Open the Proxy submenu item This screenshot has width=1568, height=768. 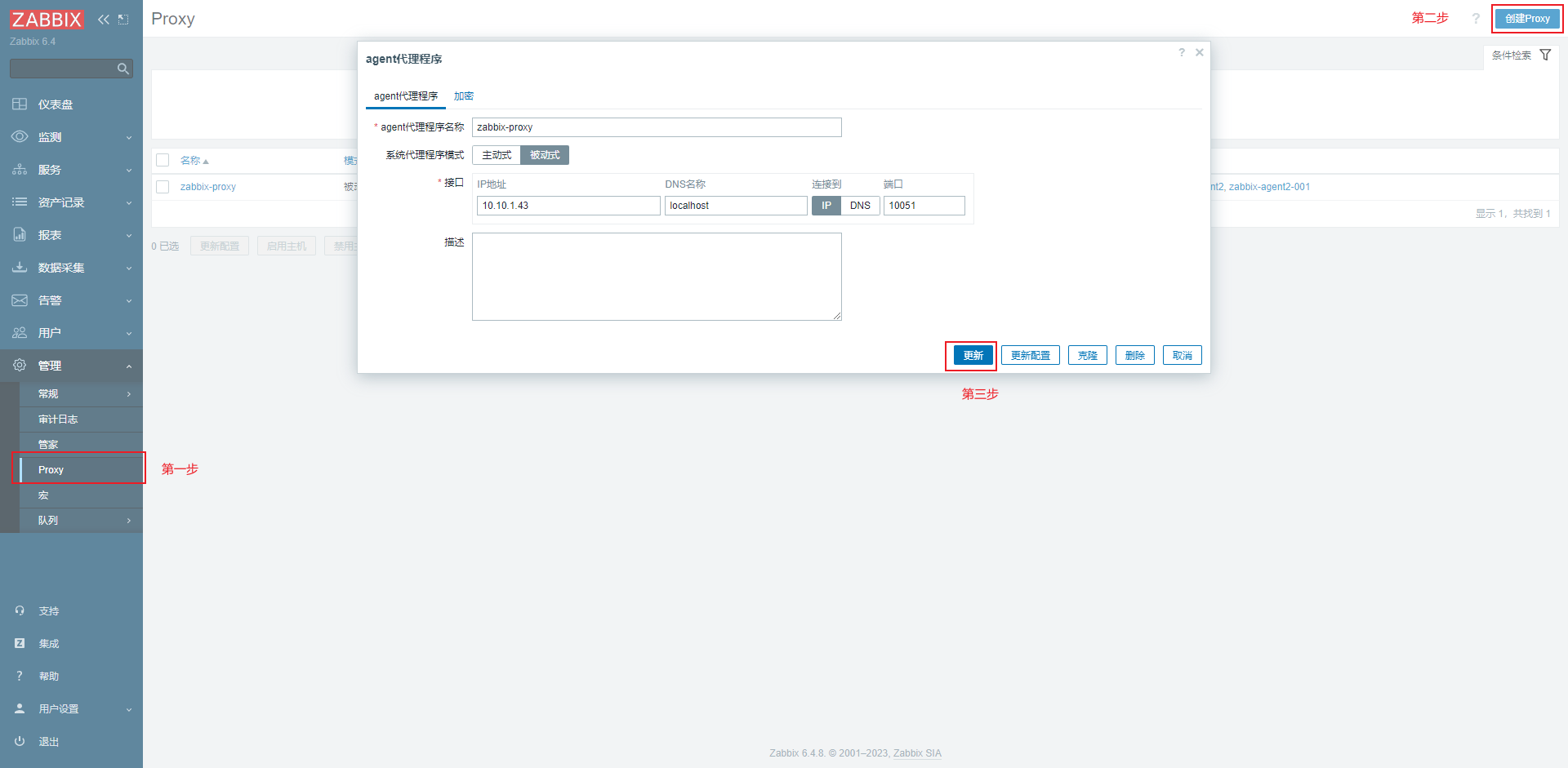coord(51,470)
